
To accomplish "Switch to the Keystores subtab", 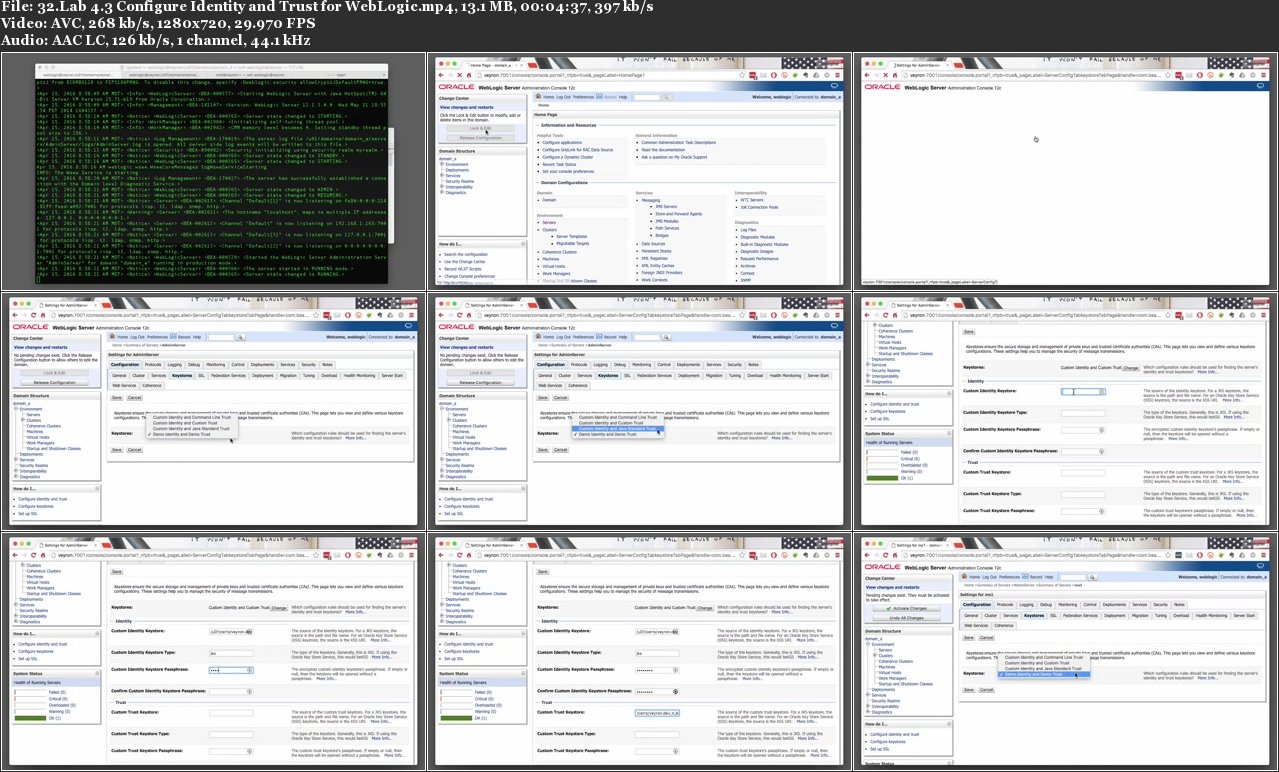I will point(609,376).
